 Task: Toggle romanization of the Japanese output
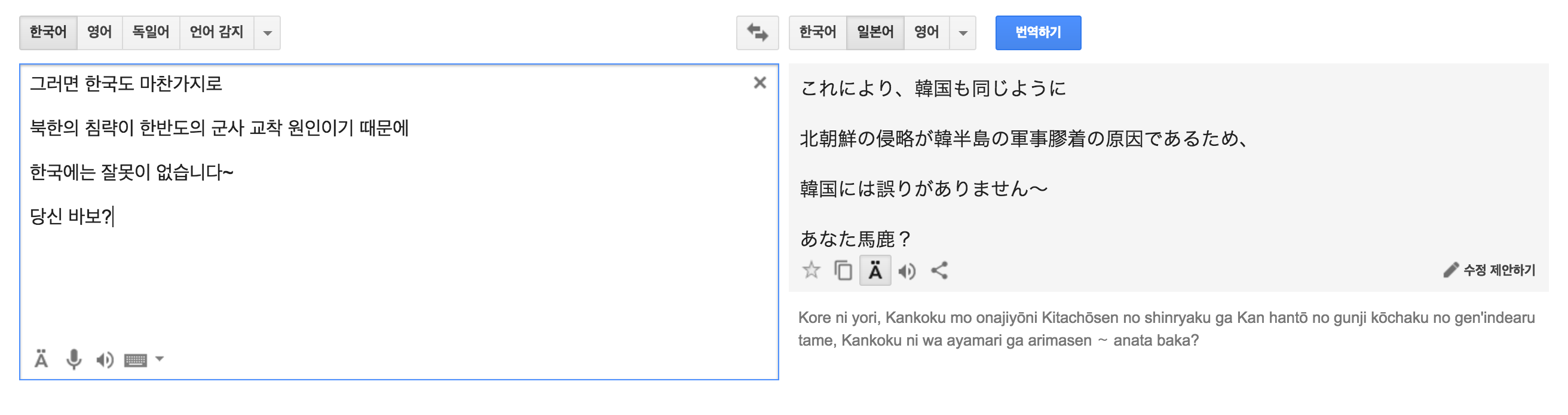(x=875, y=270)
